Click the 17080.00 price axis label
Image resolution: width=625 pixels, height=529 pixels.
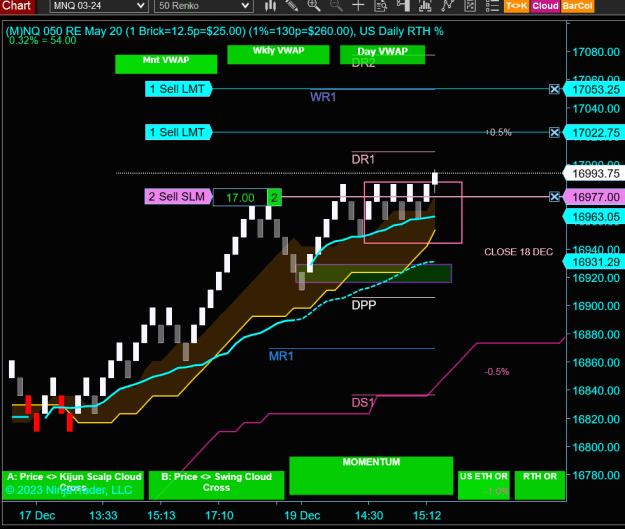[596, 52]
